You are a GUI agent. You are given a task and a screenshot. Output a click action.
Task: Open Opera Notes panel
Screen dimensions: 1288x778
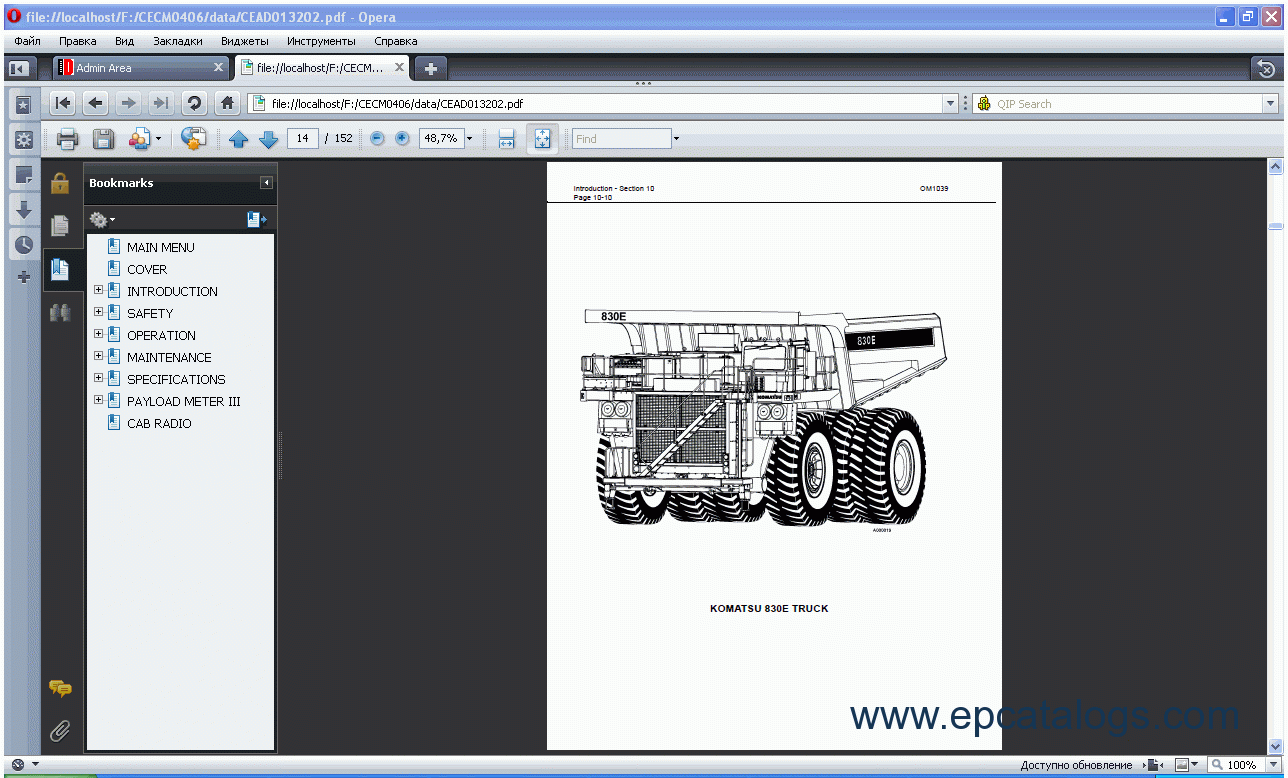(23, 175)
